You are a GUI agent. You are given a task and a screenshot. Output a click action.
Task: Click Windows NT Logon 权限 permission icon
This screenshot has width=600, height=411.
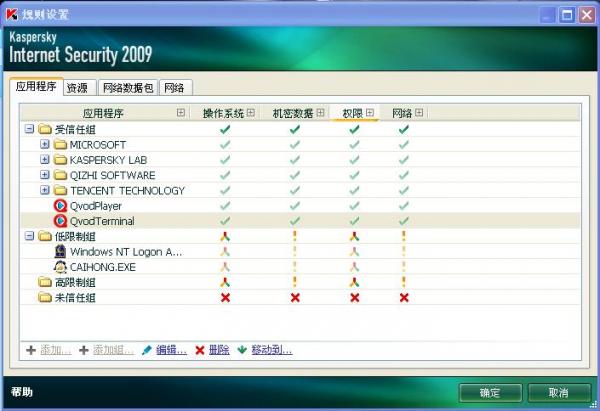[x=354, y=251]
